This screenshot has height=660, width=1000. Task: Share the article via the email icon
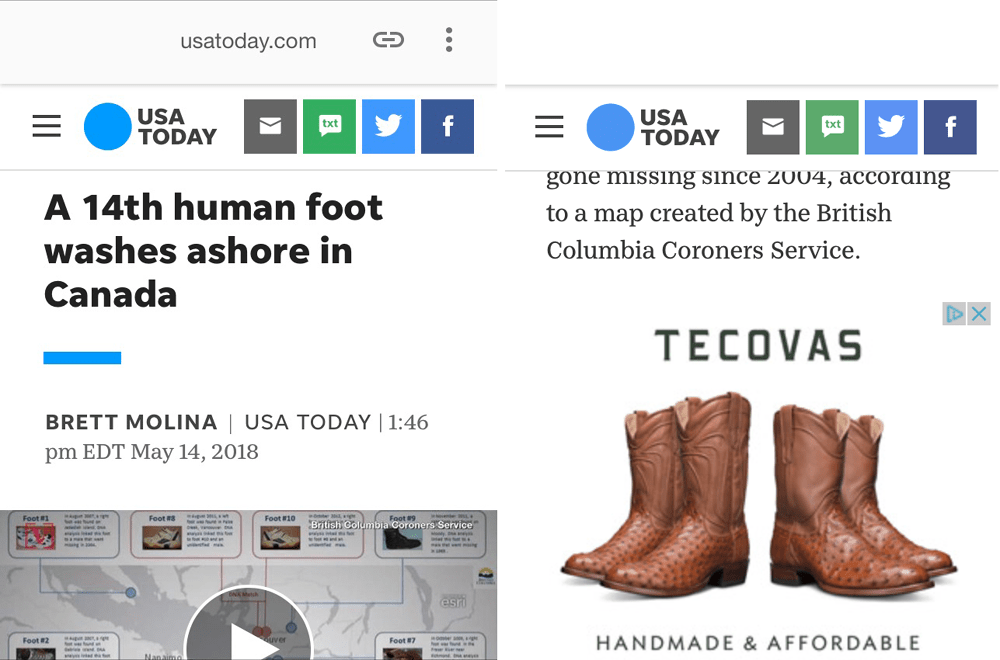click(270, 126)
